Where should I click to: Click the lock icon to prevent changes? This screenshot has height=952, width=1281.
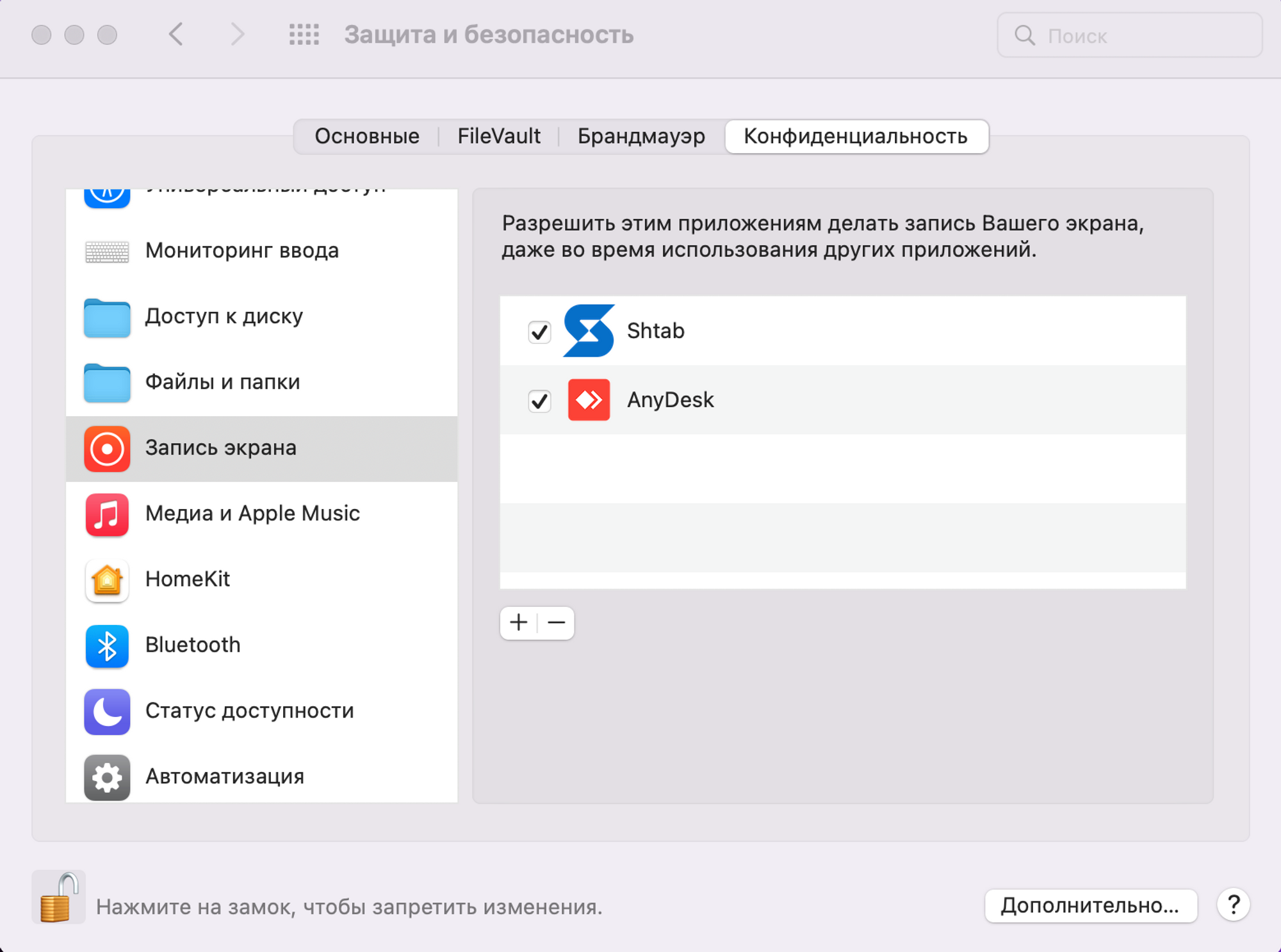[58, 898]
